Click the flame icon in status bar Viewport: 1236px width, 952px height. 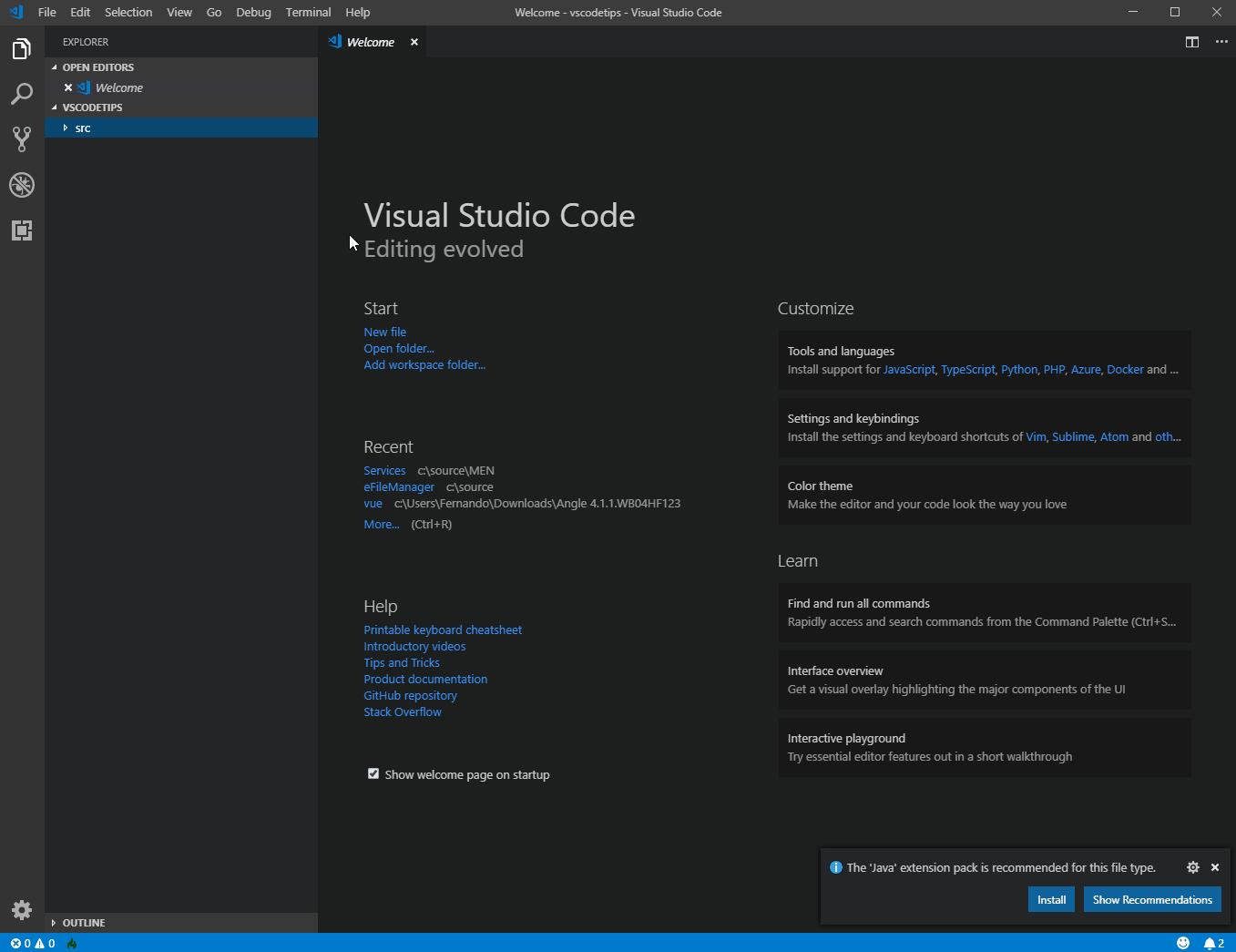click(x=72, y=944)
